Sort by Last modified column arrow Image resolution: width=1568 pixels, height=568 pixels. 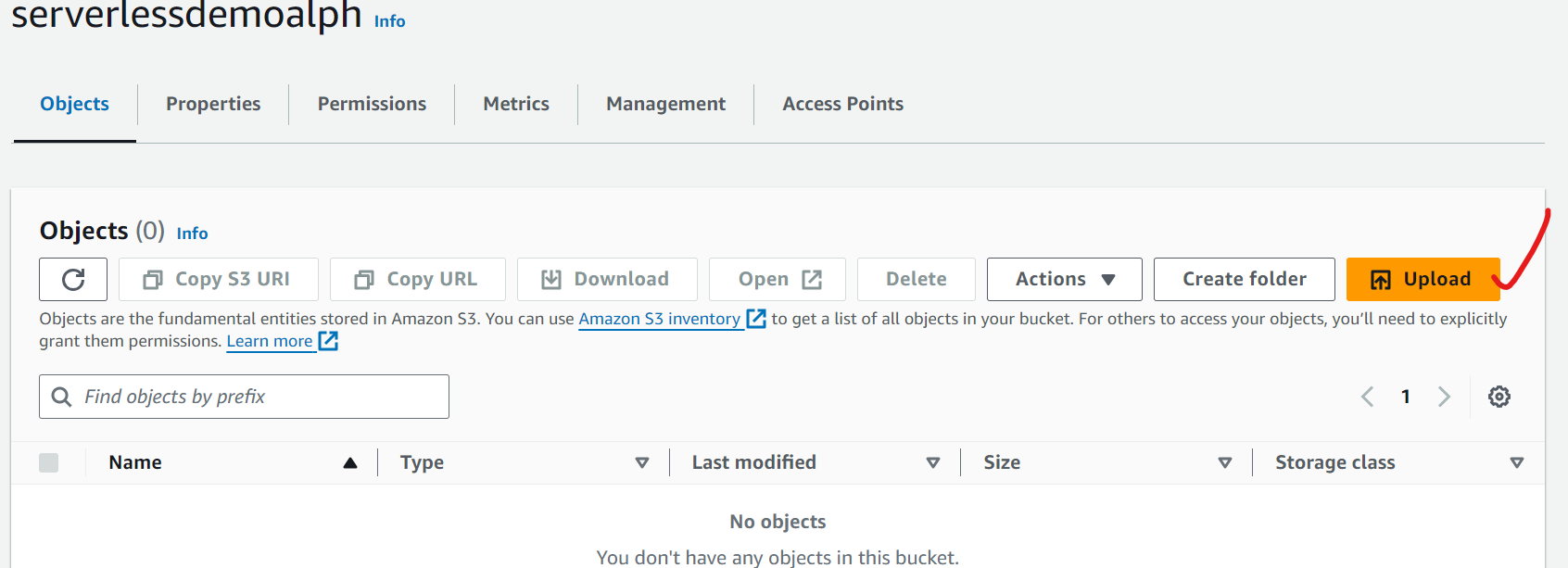coord(932,462)
